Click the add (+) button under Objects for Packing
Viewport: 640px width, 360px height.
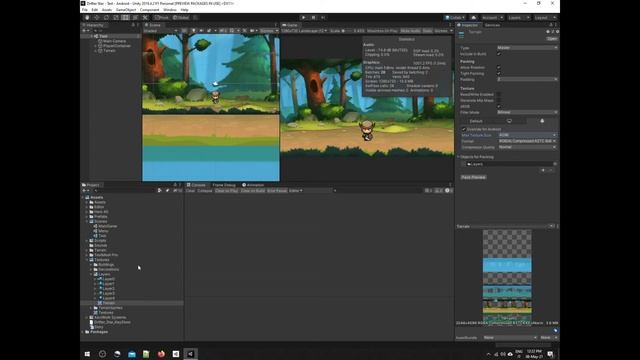pos(543,170)
